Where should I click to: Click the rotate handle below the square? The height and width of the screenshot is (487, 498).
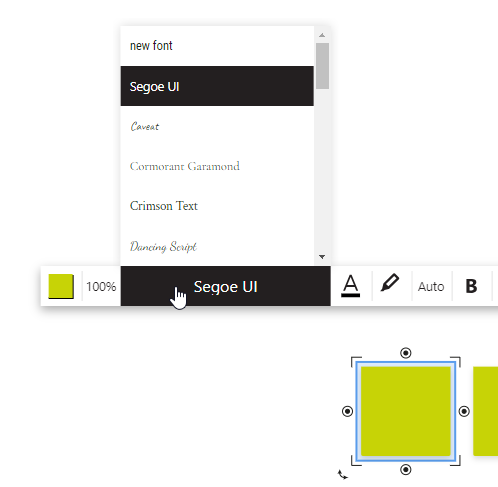(342, 474)
